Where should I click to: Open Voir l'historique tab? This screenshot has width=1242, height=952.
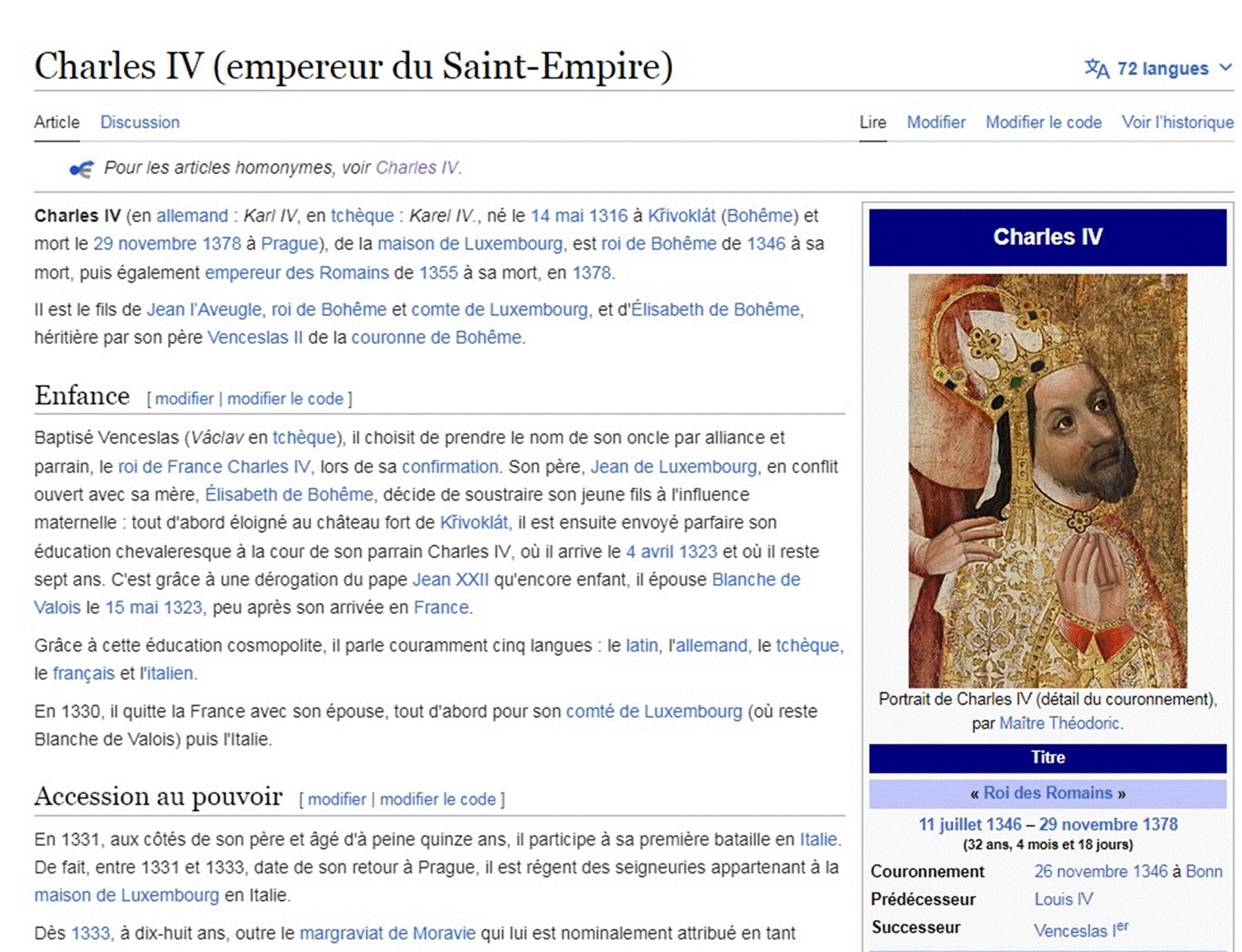coord(1178,122)
